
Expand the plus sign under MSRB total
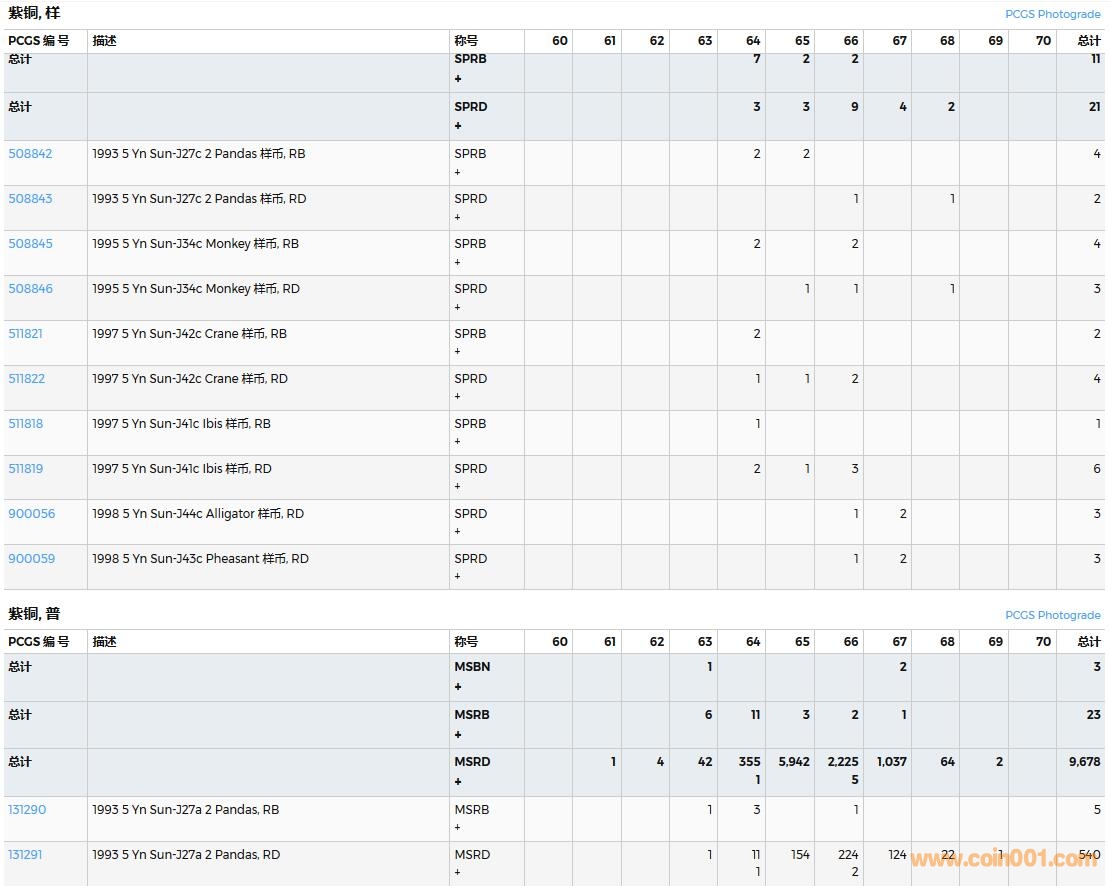tap(458, 735)
